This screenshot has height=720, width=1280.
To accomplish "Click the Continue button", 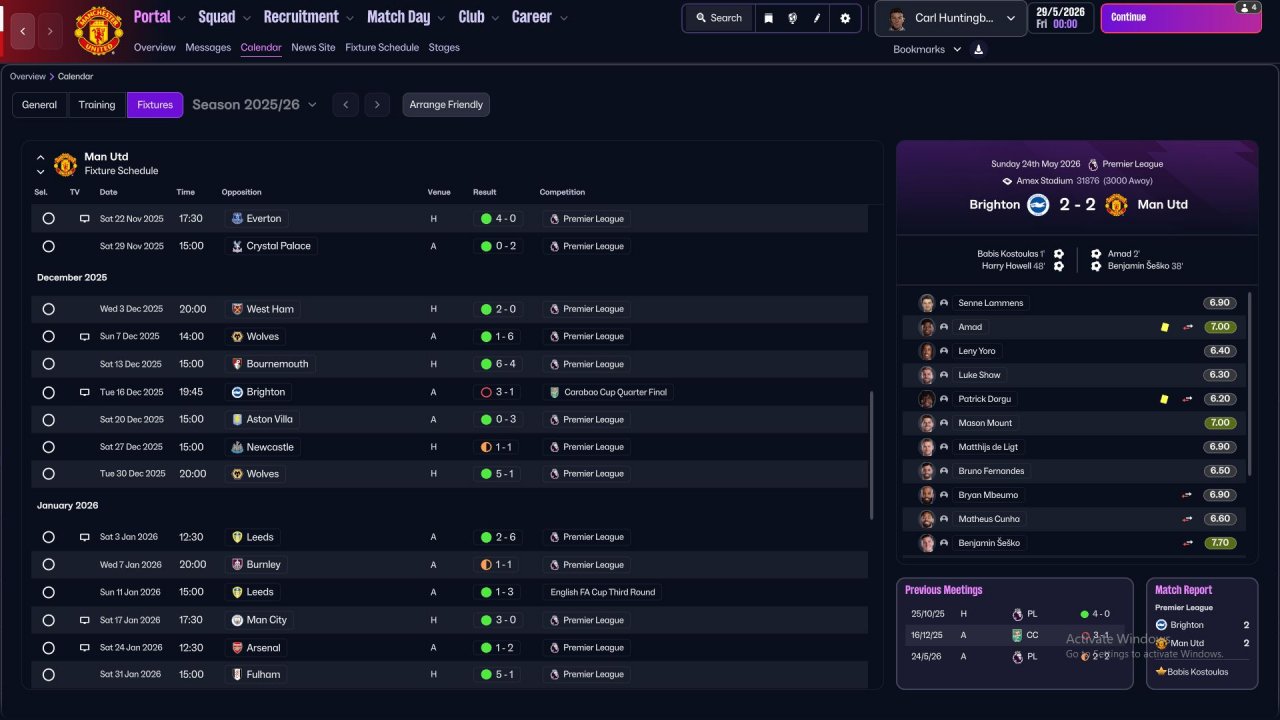I will coord(1181,17).
